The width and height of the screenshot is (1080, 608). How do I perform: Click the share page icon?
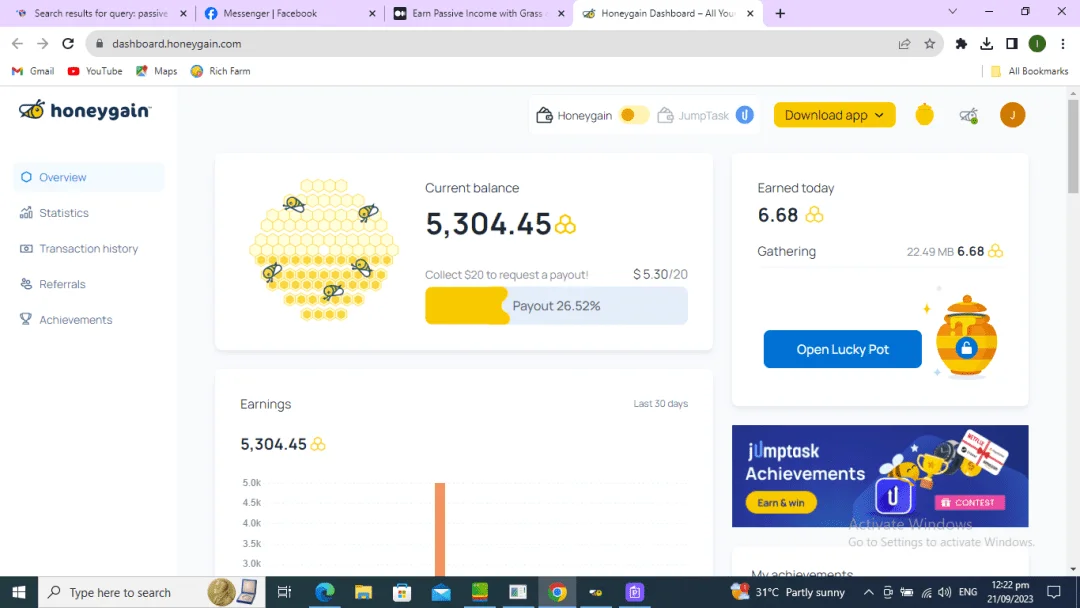click(x=904, y=43)
